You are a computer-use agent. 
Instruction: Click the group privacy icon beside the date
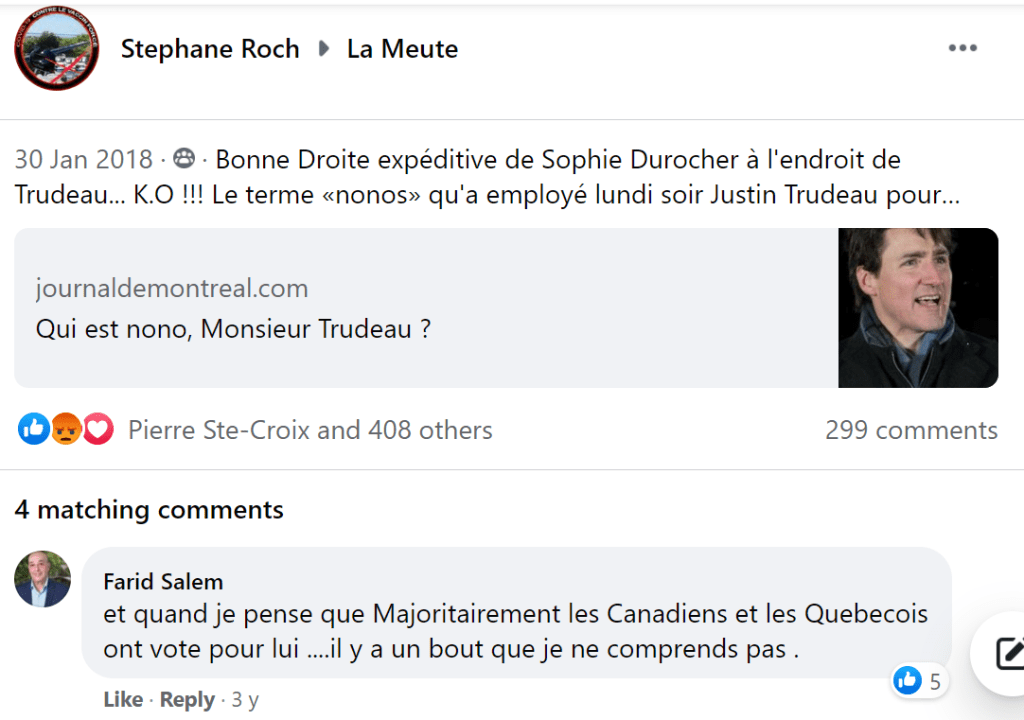[183, 159]
